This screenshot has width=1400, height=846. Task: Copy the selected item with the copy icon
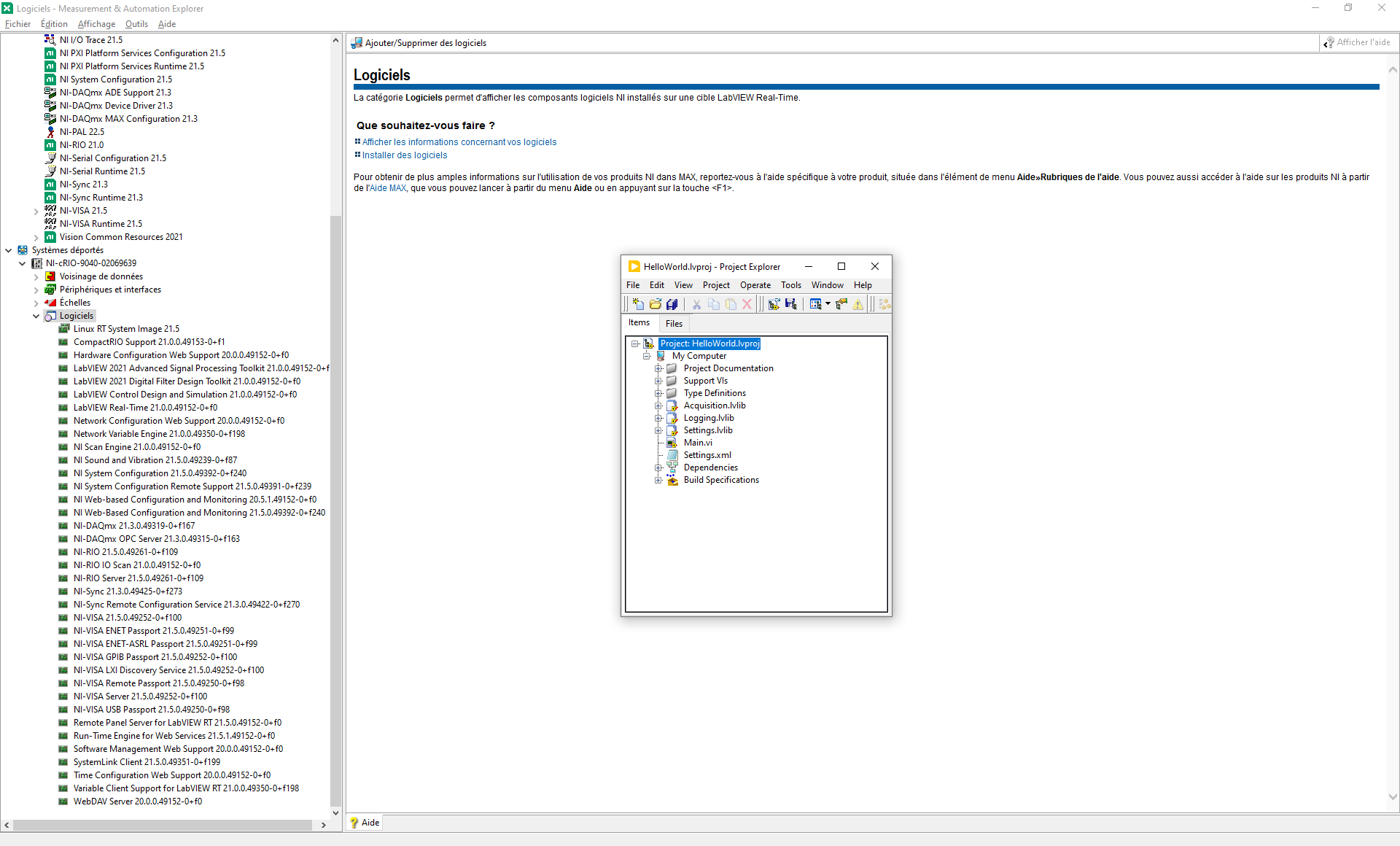715,304
